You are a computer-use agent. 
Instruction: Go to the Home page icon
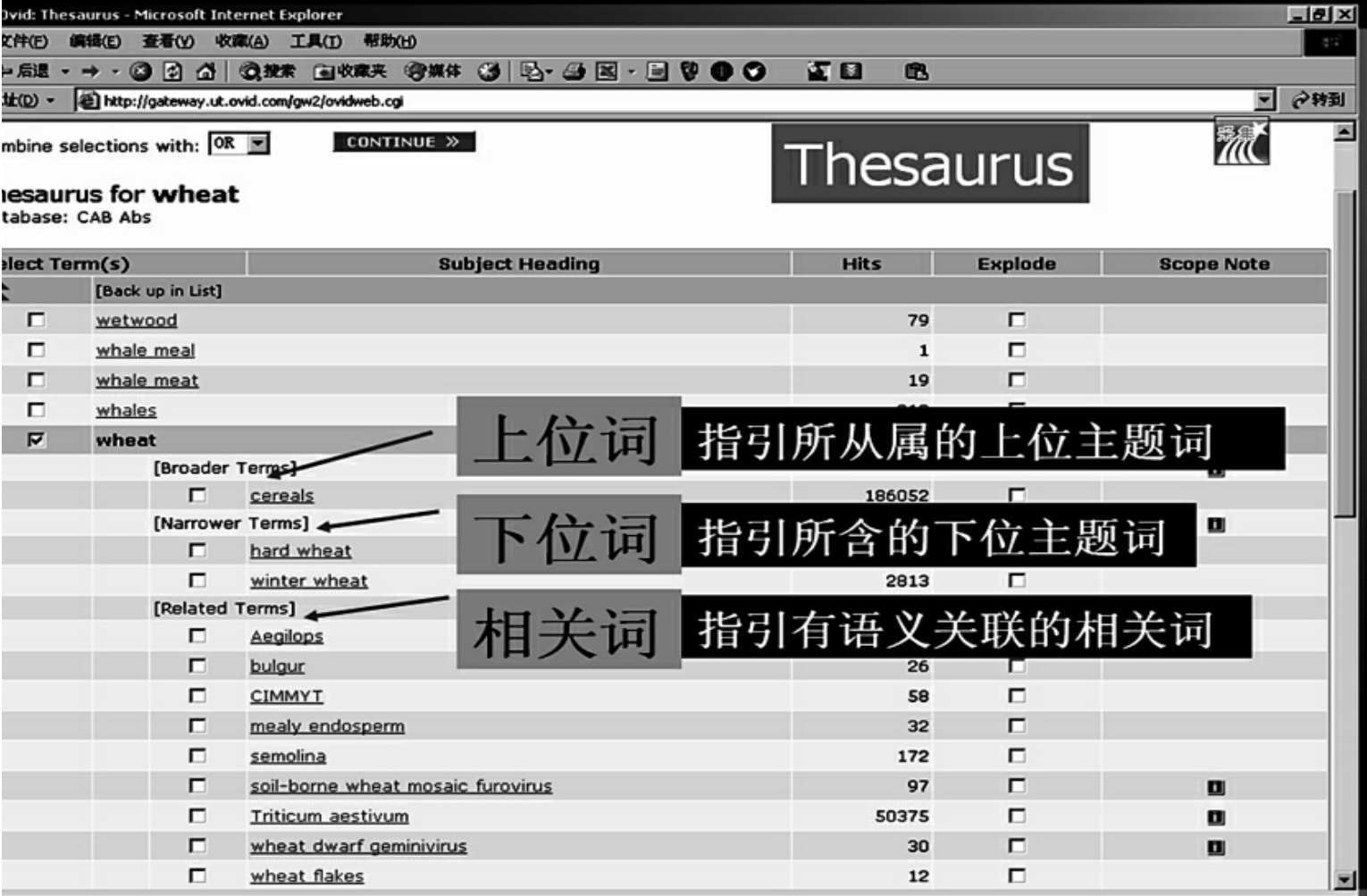pos(205,71)
